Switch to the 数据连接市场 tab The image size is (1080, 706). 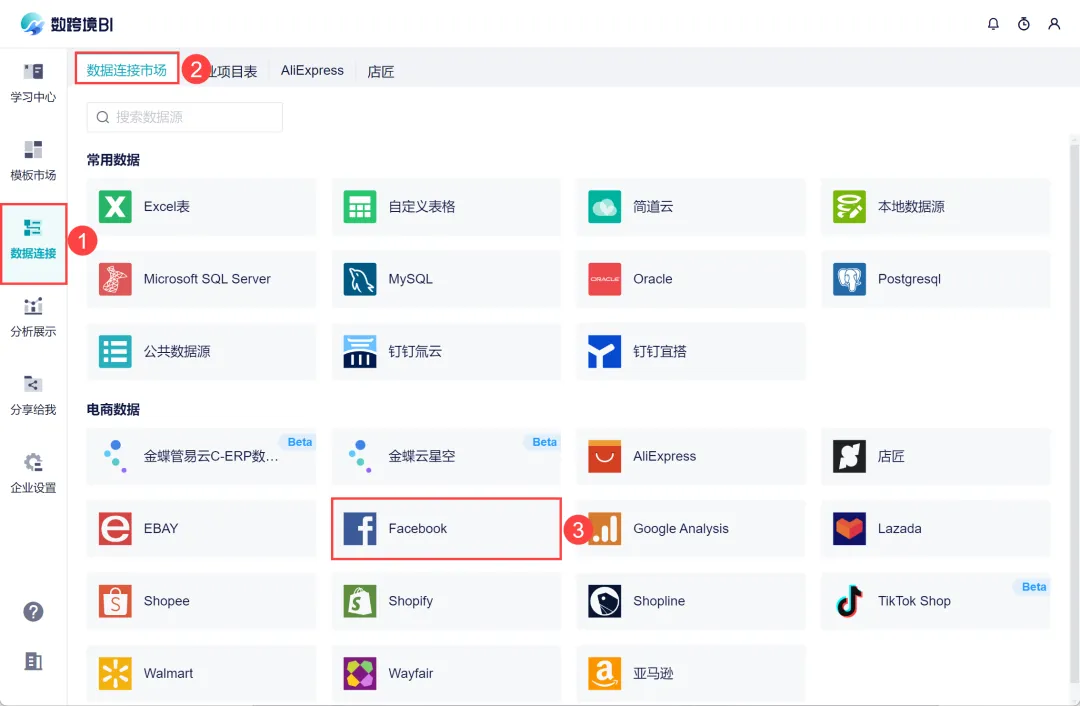[127, 70]
